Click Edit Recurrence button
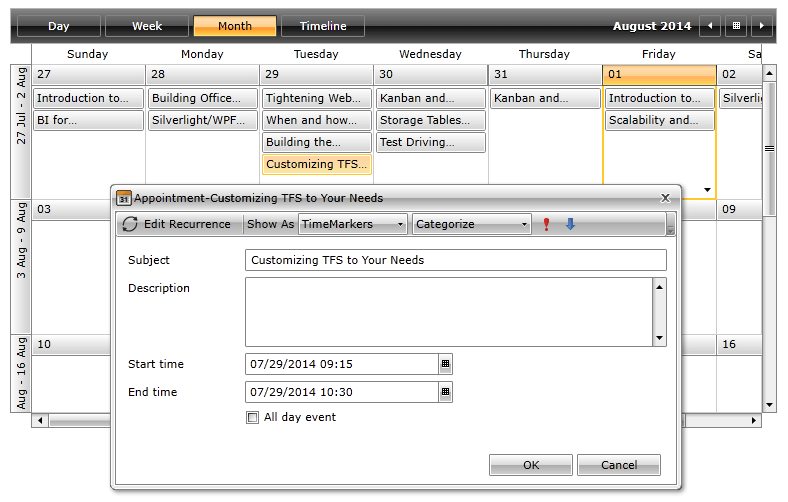The width and height of the screenshot is (788, 502). 176,224
